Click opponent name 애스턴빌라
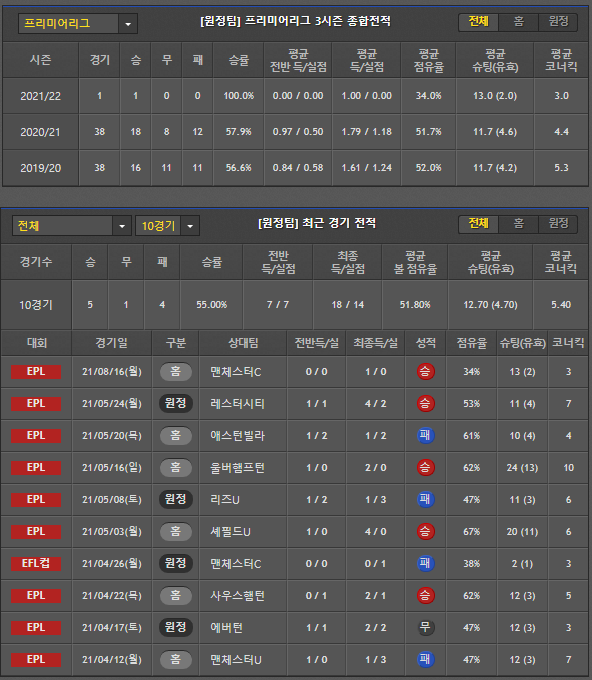The width and height of the screenshot is (592, 680). pyautogui.click(x=237, y=436)
